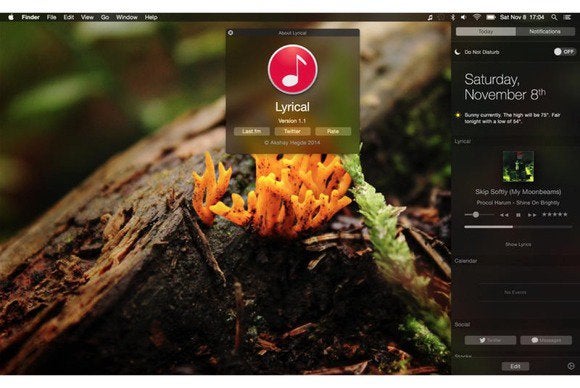Skip to next track in Lyrical widget
The width and height of the screenshot is (580, 388).
(x=532, y=215)
